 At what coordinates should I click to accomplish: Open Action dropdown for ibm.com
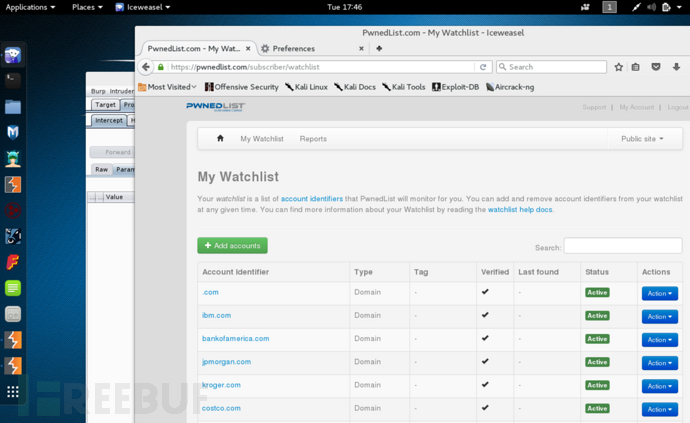660,316
